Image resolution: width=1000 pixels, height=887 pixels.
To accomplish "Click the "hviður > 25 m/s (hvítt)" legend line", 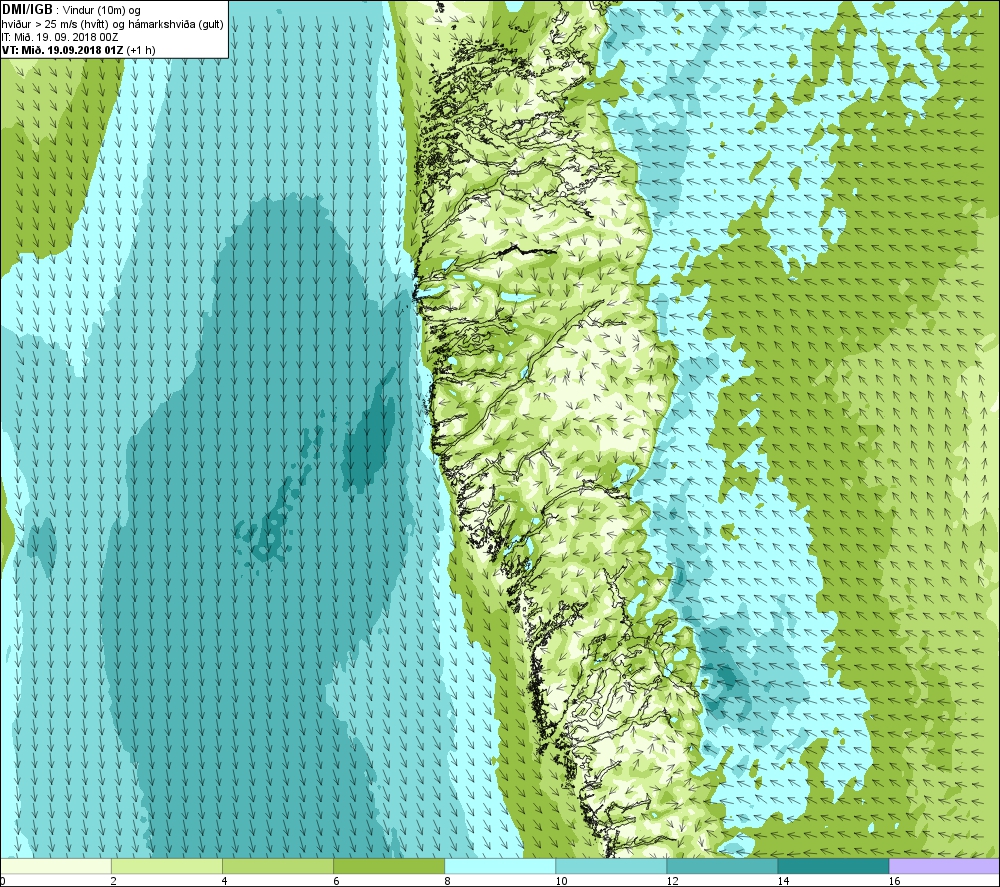I will point(54,24).
